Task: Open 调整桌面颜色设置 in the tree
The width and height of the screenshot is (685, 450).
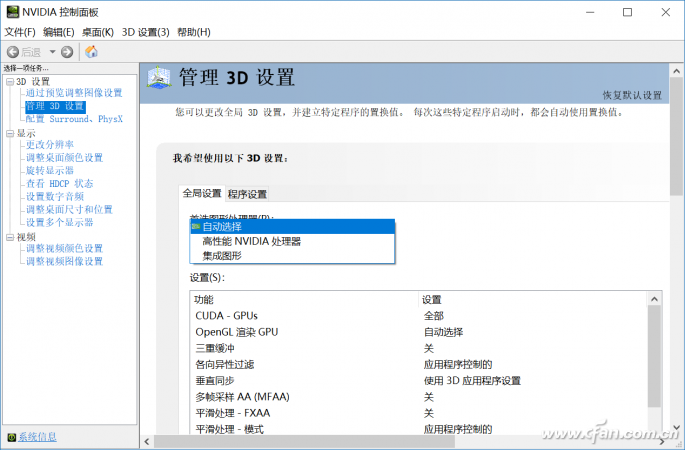Action: 64,157
